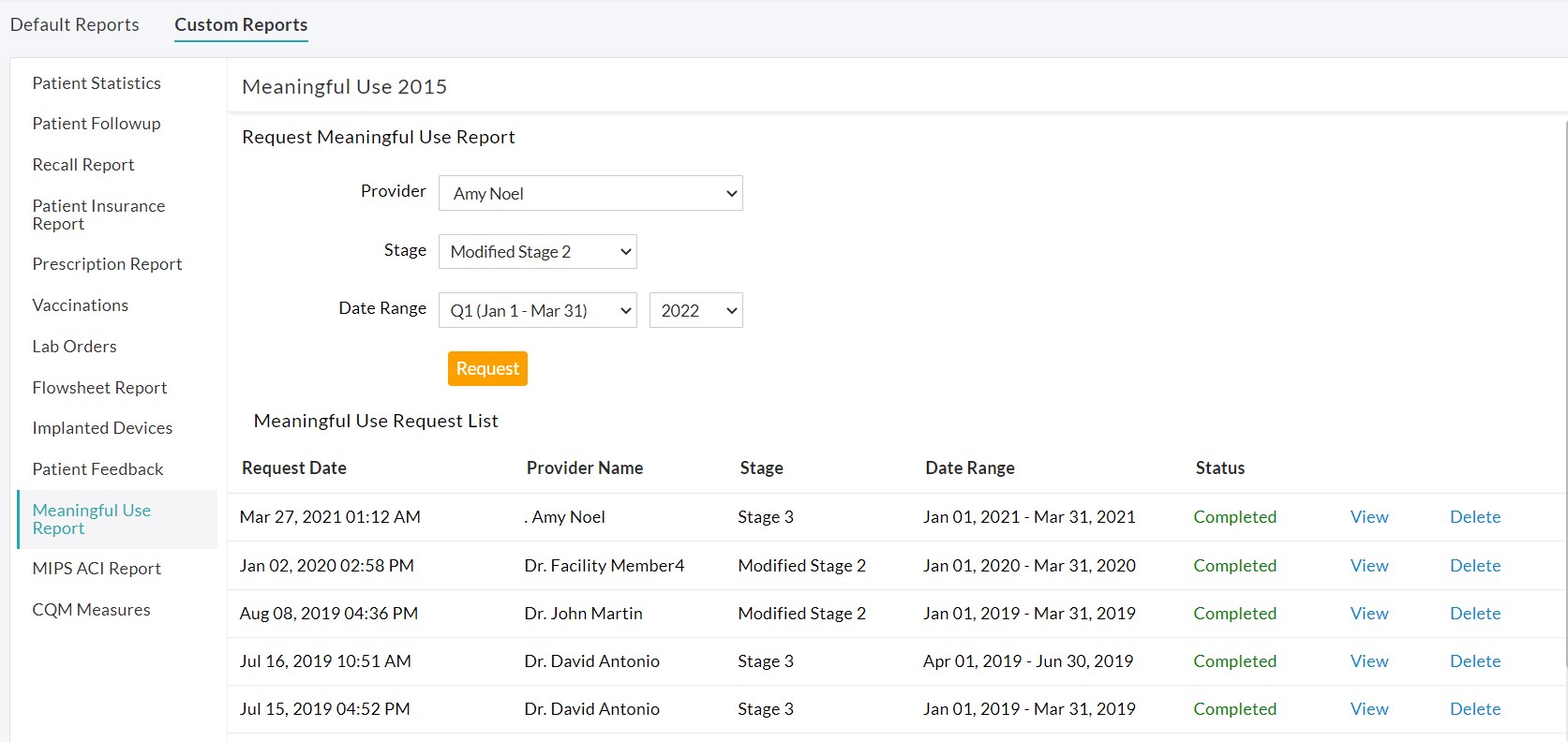Open the Lab Orders report
Viewport: 1568px width, 742px height.
(74, 347)
